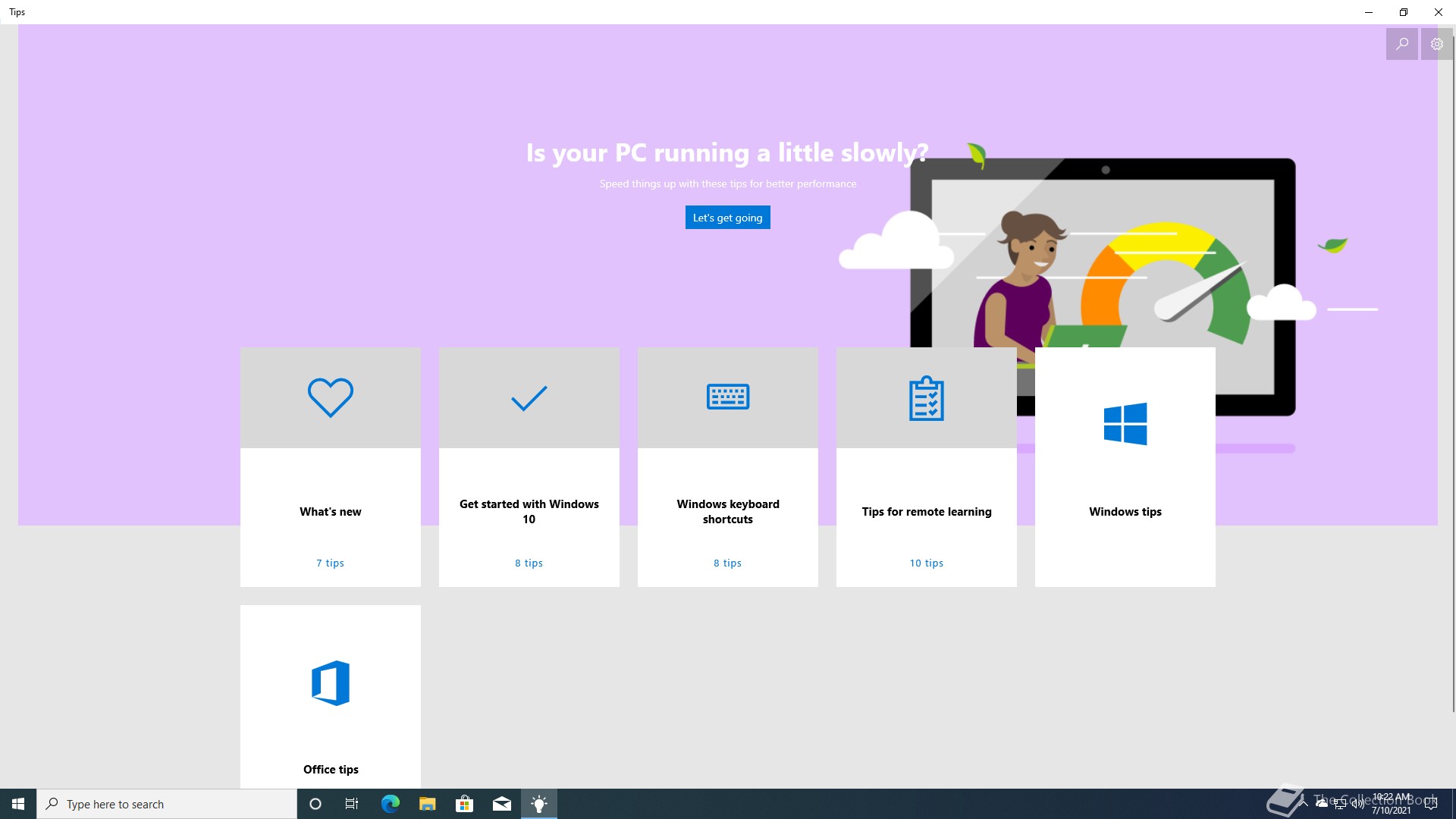Open Microsoft Store from the taskbar
1456x819 pixels.
click(464, 804)
